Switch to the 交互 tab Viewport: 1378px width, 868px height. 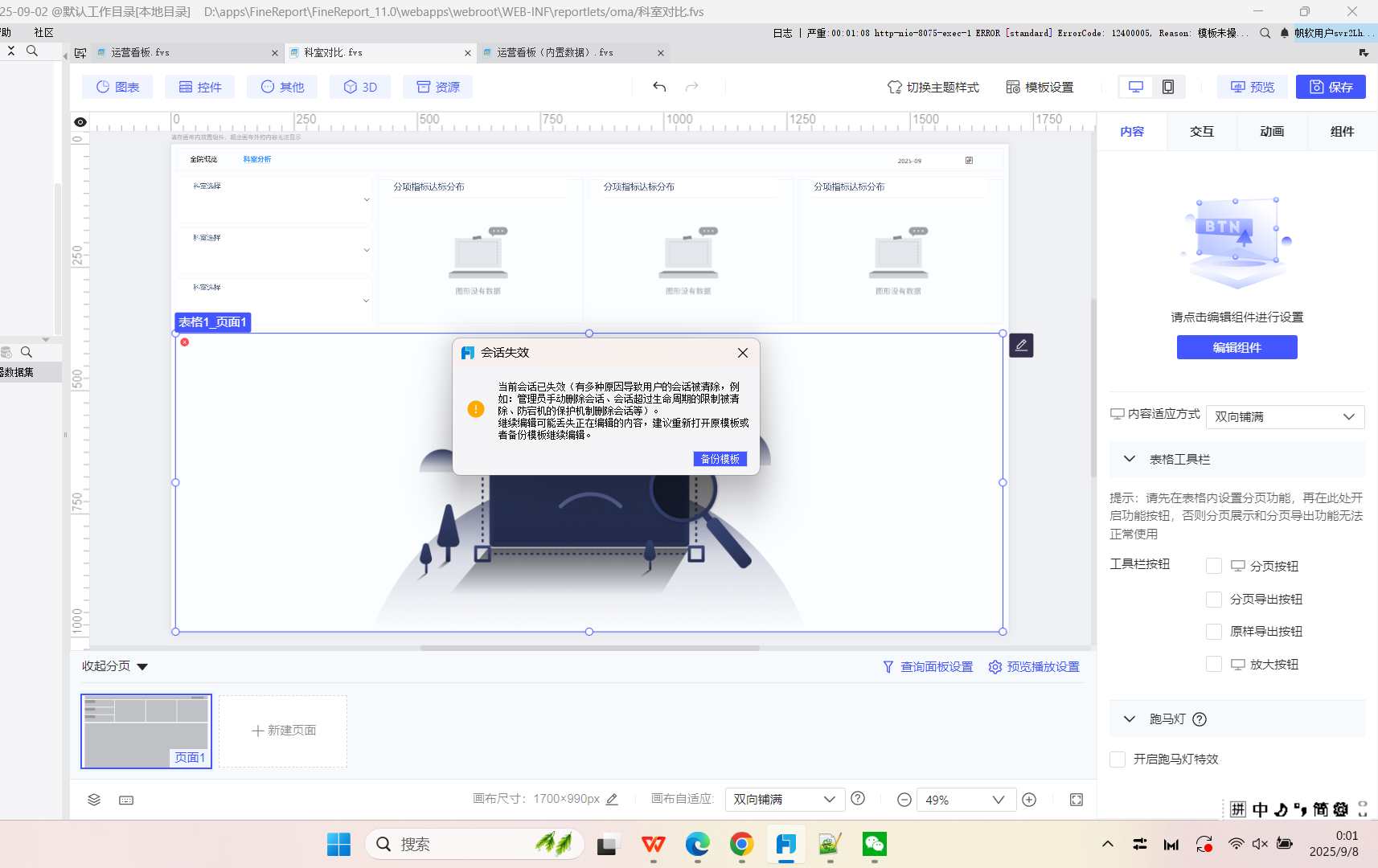click(1202, 131)
